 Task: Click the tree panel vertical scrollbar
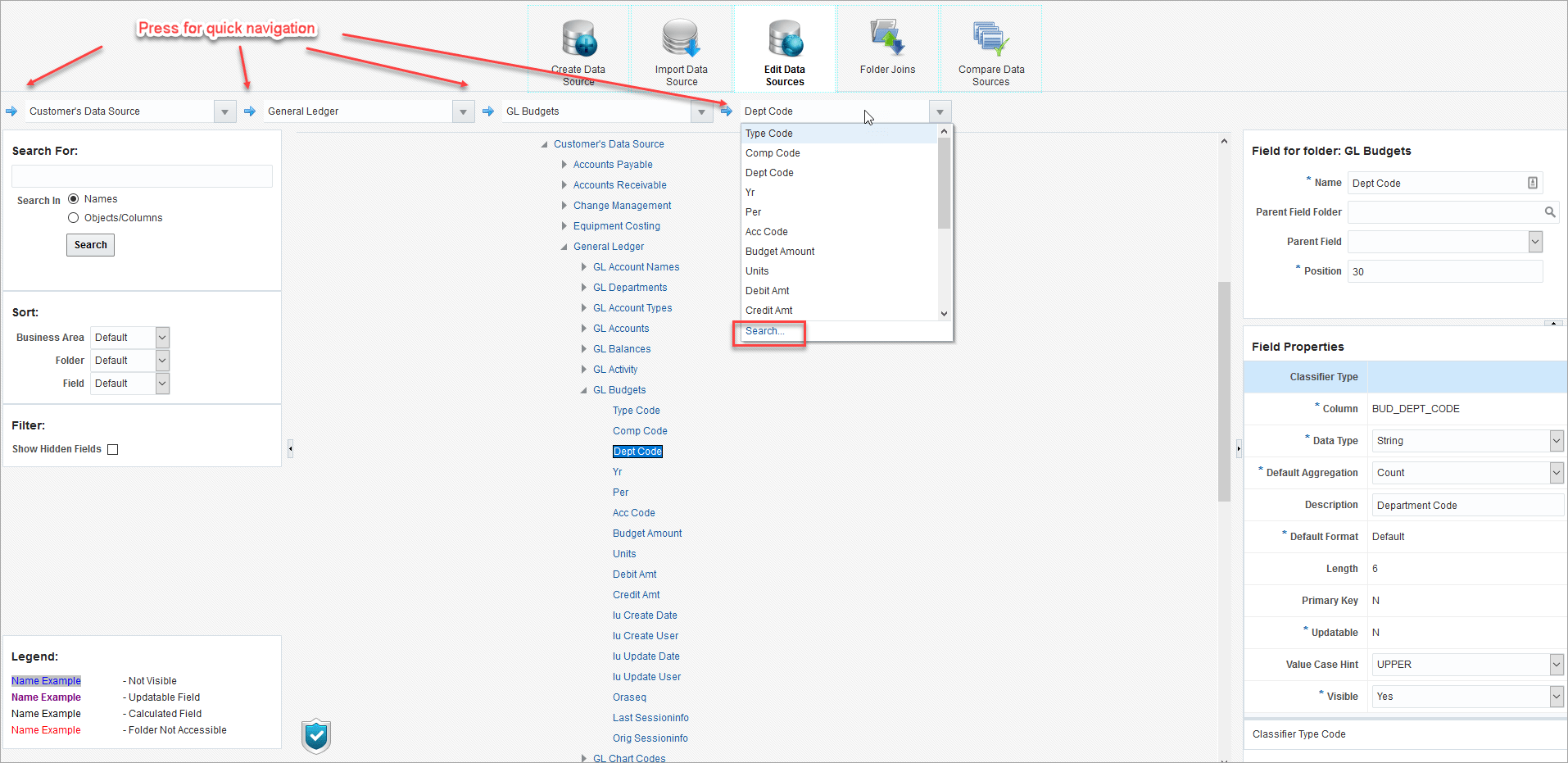point(1224,391)
